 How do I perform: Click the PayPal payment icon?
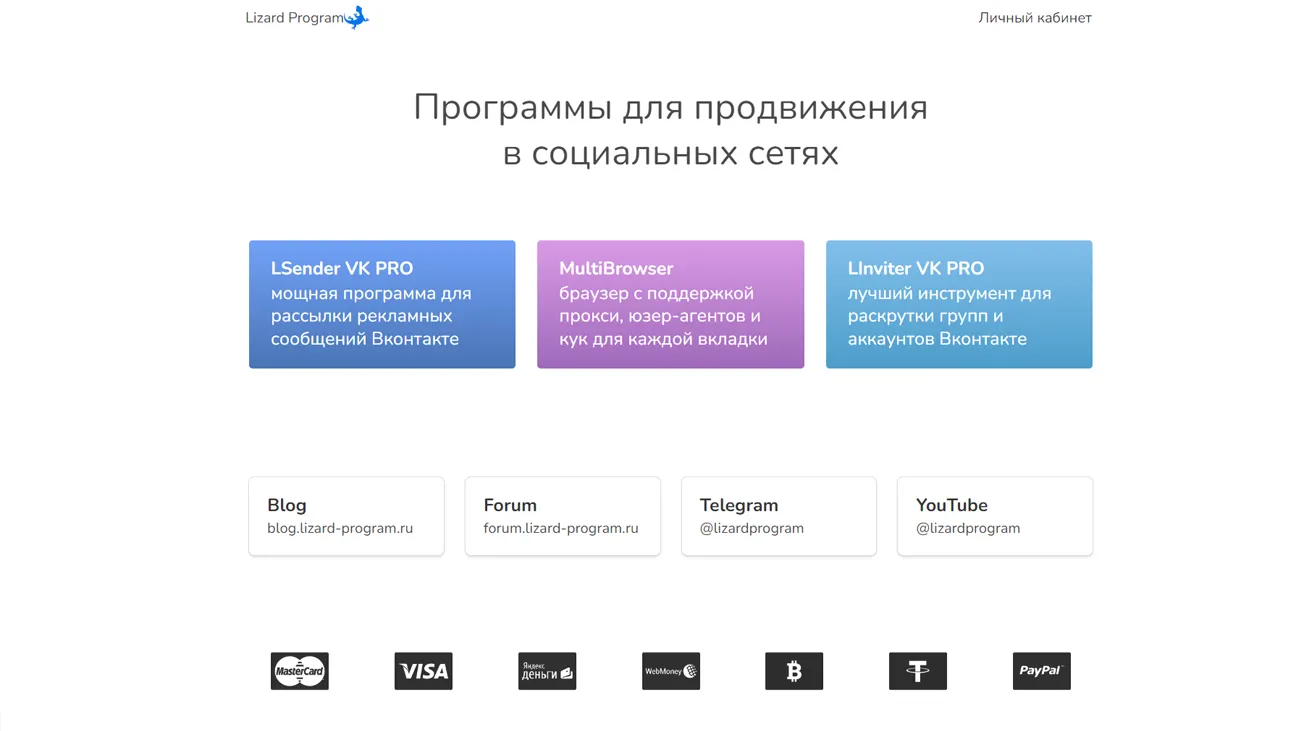point(1042,671)
